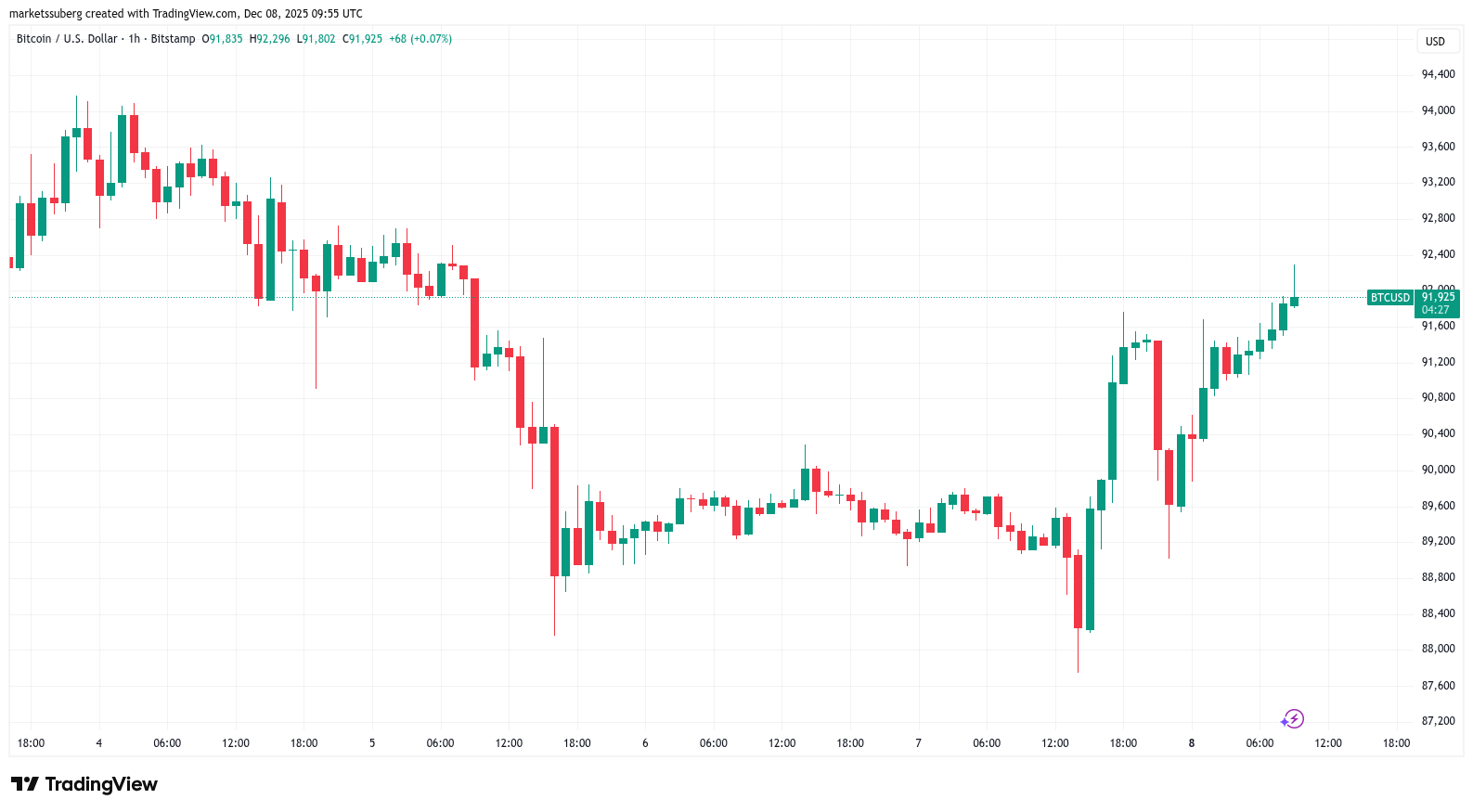The width and height of the screenshot is (1473, 812).
Task: Click the 90,000 price scale label
Action: (x=1438, y=470)
